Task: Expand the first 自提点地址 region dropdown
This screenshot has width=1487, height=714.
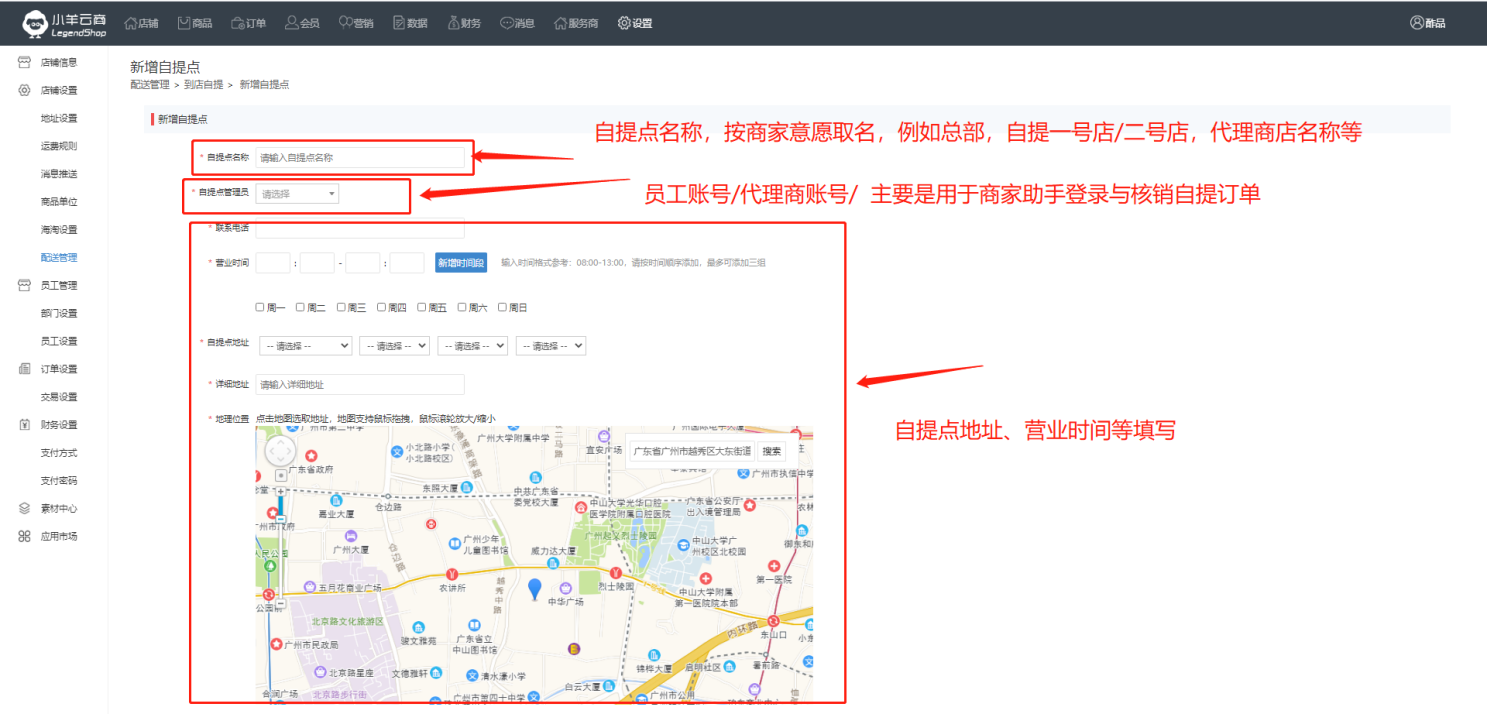Action: coord(305,345)
